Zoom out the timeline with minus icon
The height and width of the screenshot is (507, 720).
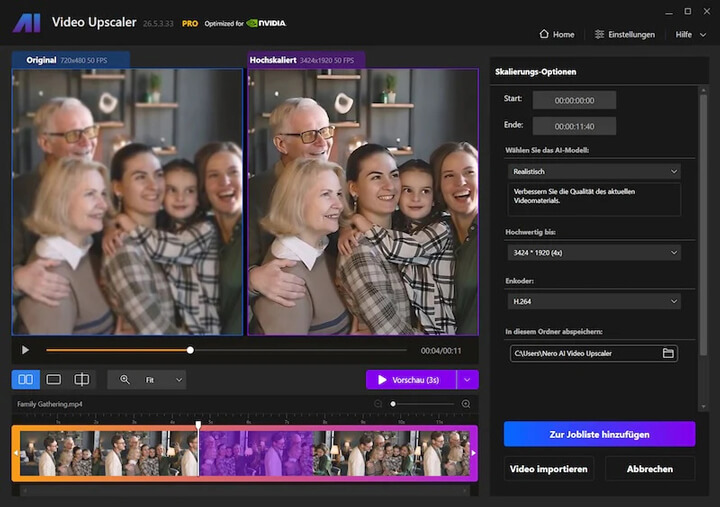378,404
